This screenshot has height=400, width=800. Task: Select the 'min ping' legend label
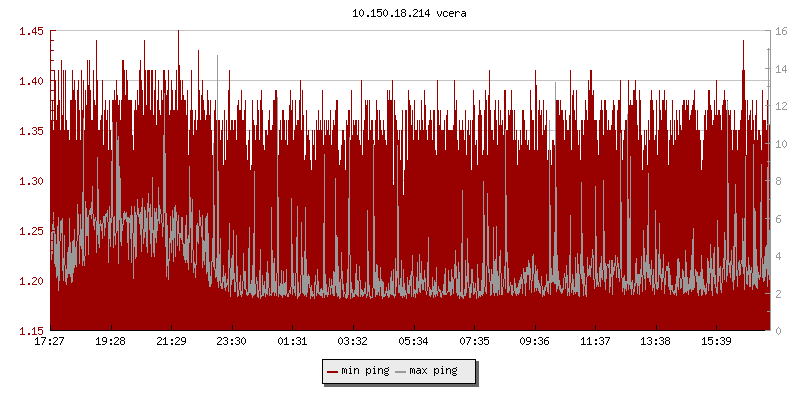(365, 372)
